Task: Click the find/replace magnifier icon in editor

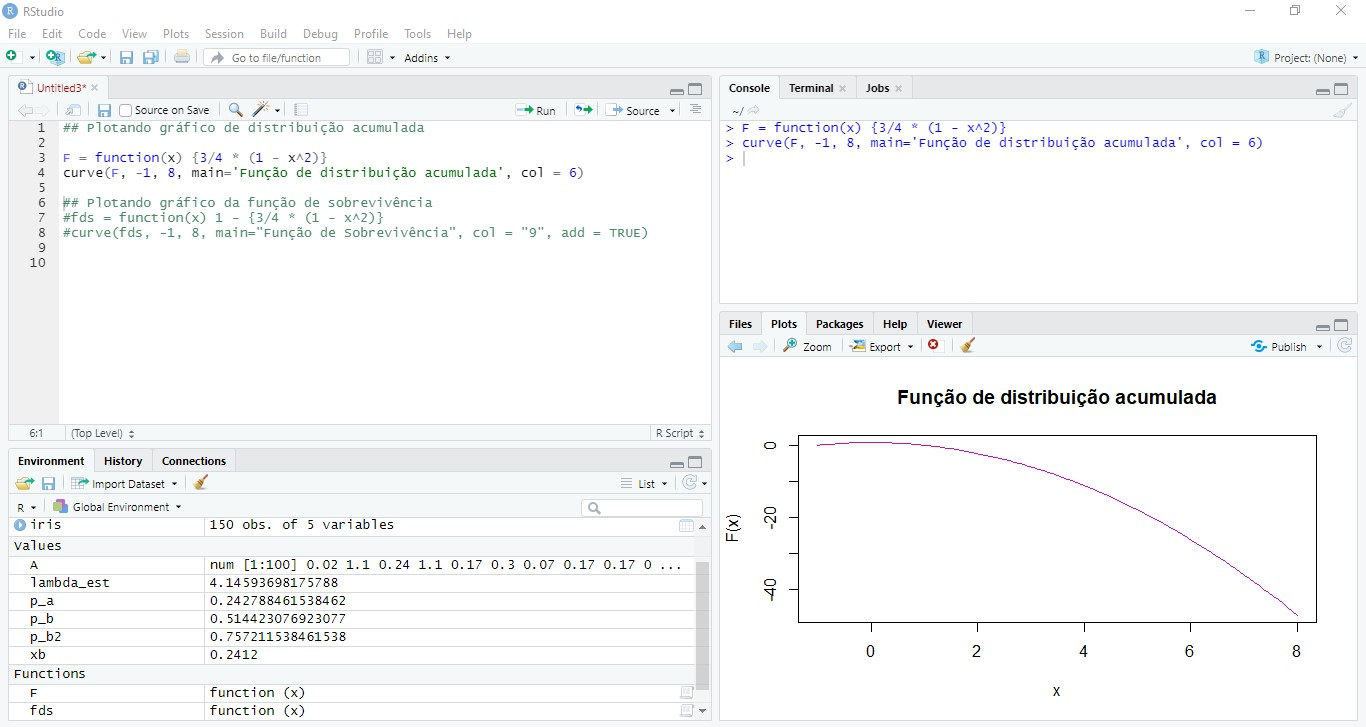Action: pos(235,110)
